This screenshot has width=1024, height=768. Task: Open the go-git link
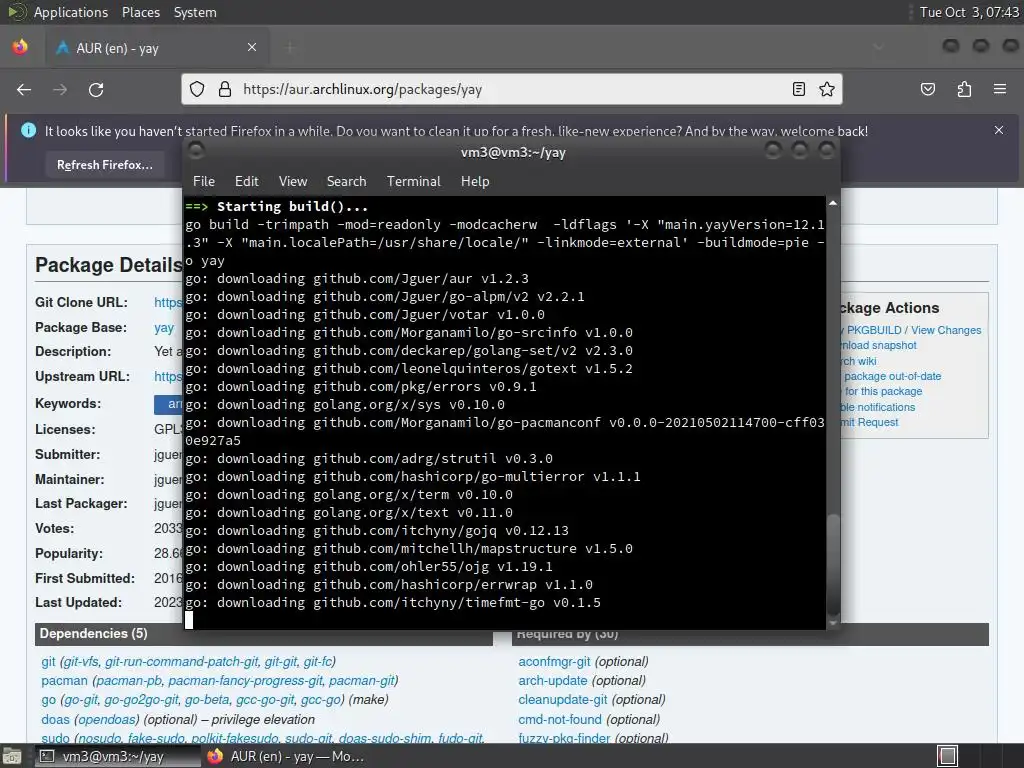click(80, 699)
